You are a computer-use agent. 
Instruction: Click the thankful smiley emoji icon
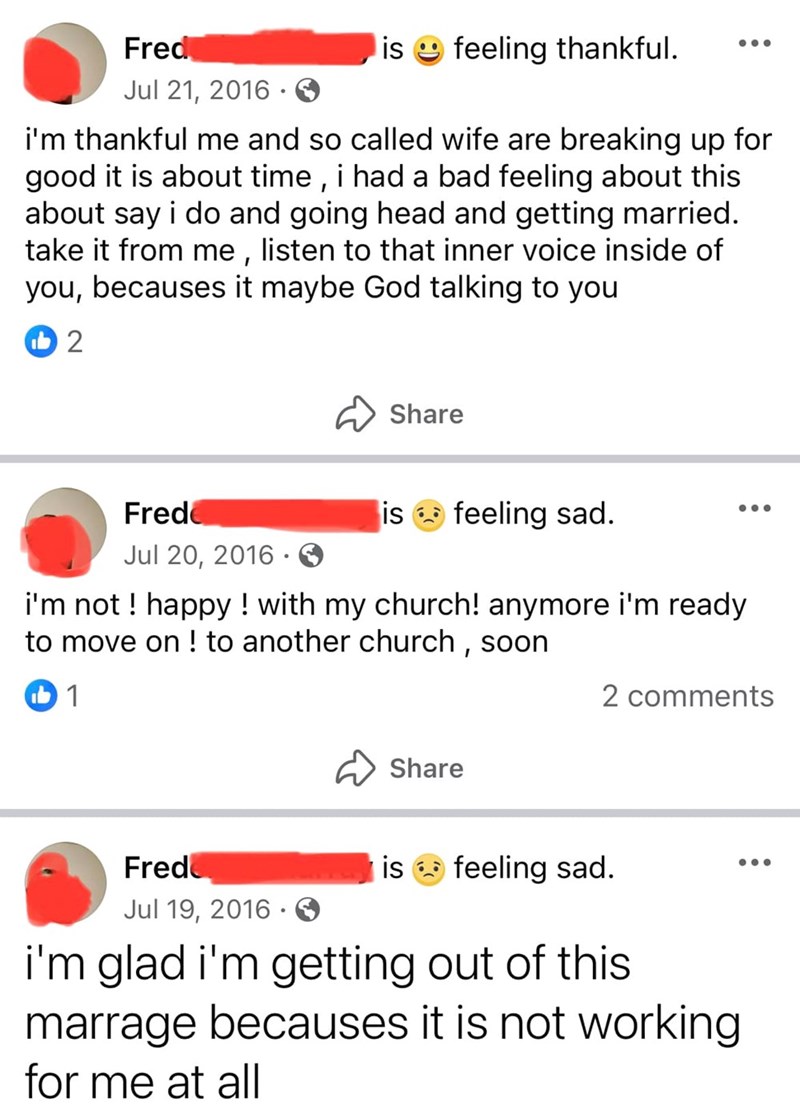click(429, 48)
